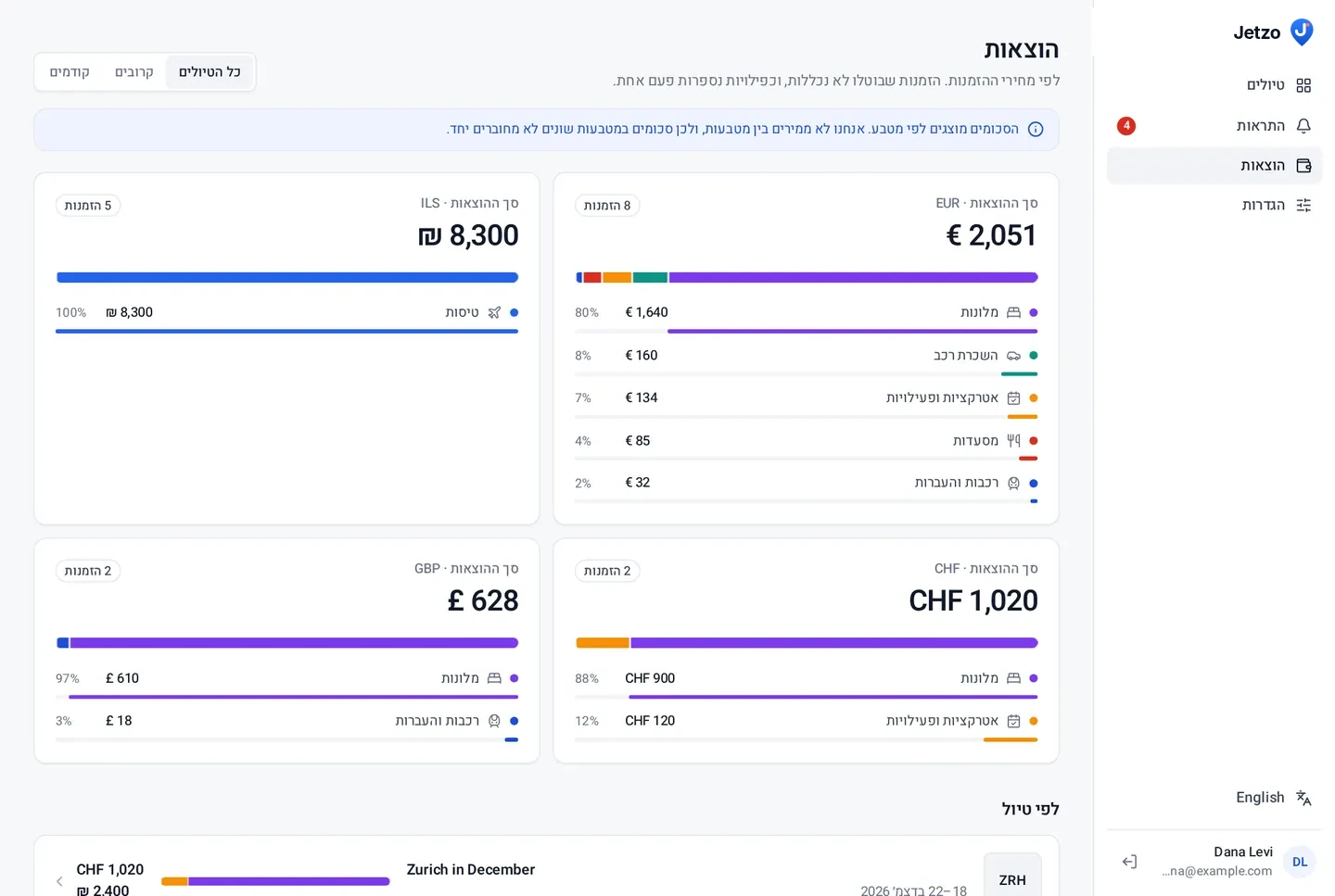Image resolution: width=1335 pixels, height=896 pixels.
Task: Click the Dana Levi user name
Action: 1243,852
